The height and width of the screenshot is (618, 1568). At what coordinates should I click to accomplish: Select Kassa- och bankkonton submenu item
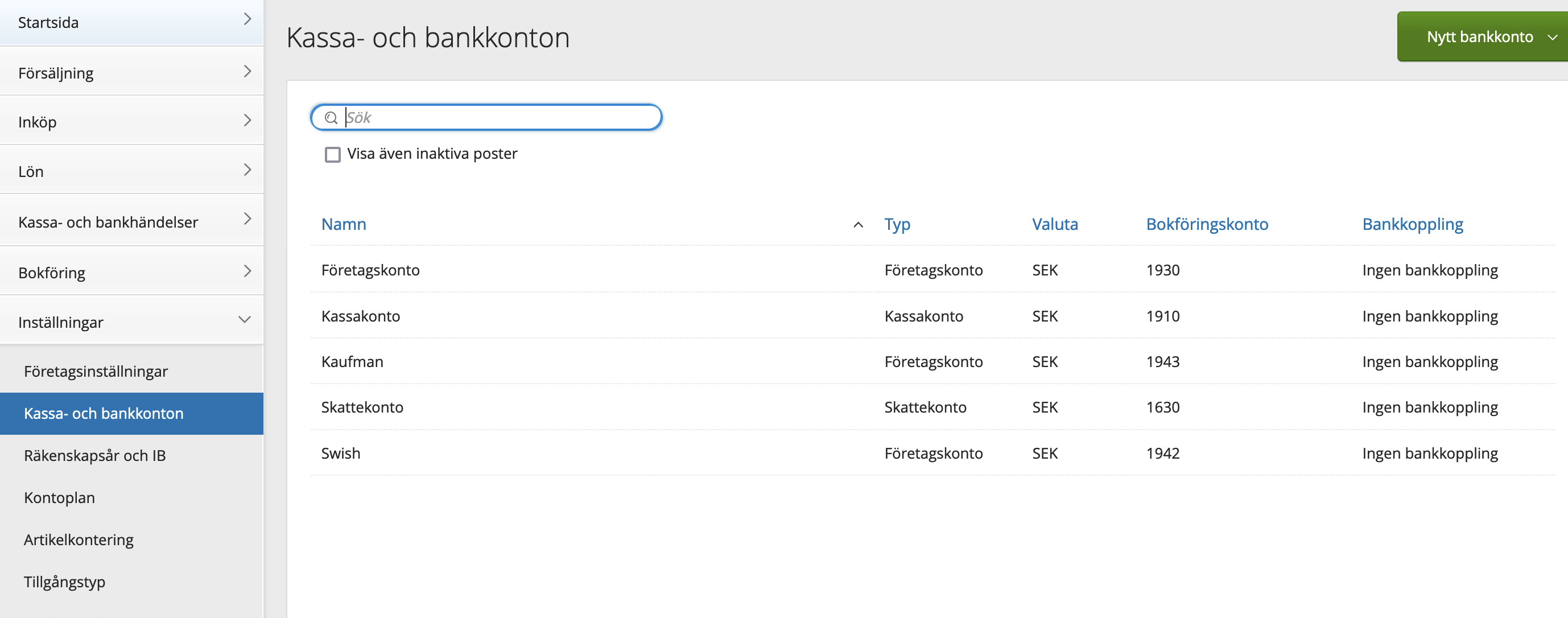[131, 413]
